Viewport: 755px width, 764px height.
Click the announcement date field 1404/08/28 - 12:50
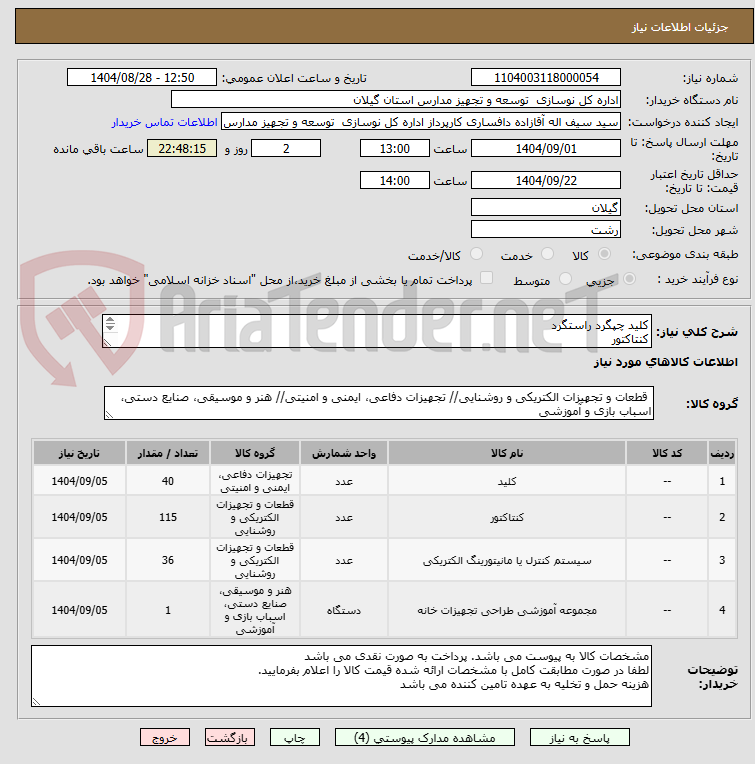(x=142, y=77)
